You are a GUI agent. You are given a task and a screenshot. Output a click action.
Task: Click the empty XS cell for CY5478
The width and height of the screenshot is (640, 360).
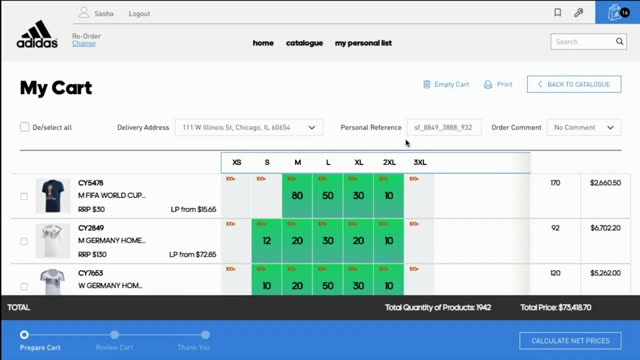click(236, 196)
